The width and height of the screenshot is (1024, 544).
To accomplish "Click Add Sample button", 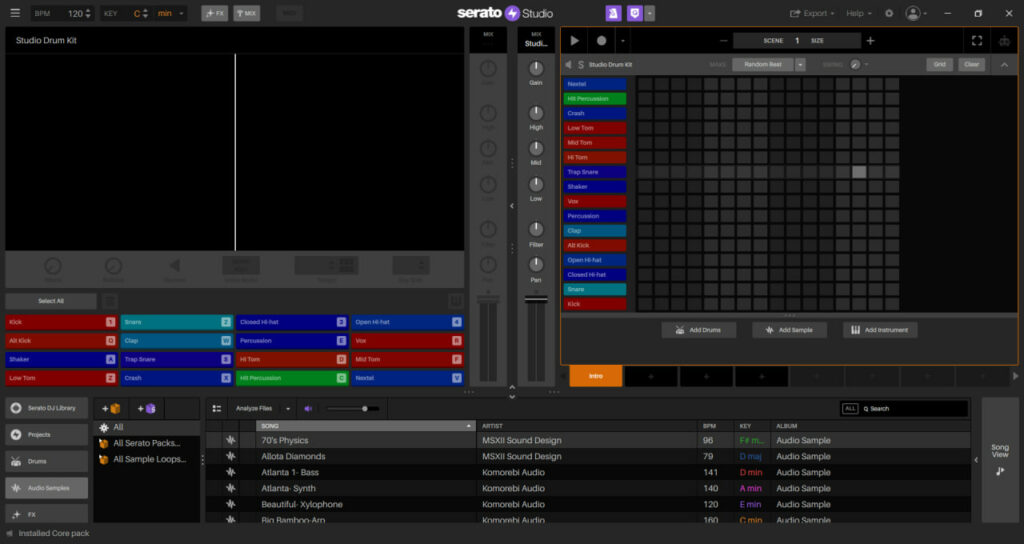I will (x=790, y=330).
